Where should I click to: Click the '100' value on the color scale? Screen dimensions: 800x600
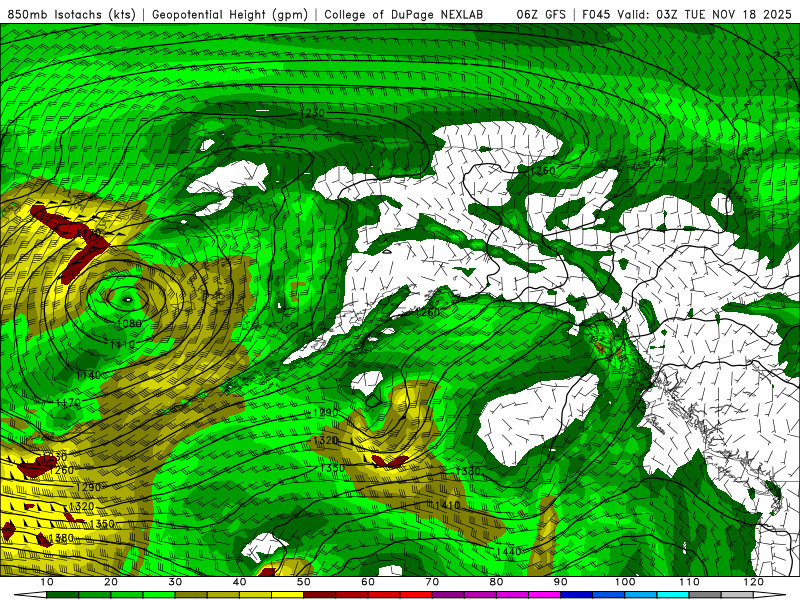coord(625,582)
